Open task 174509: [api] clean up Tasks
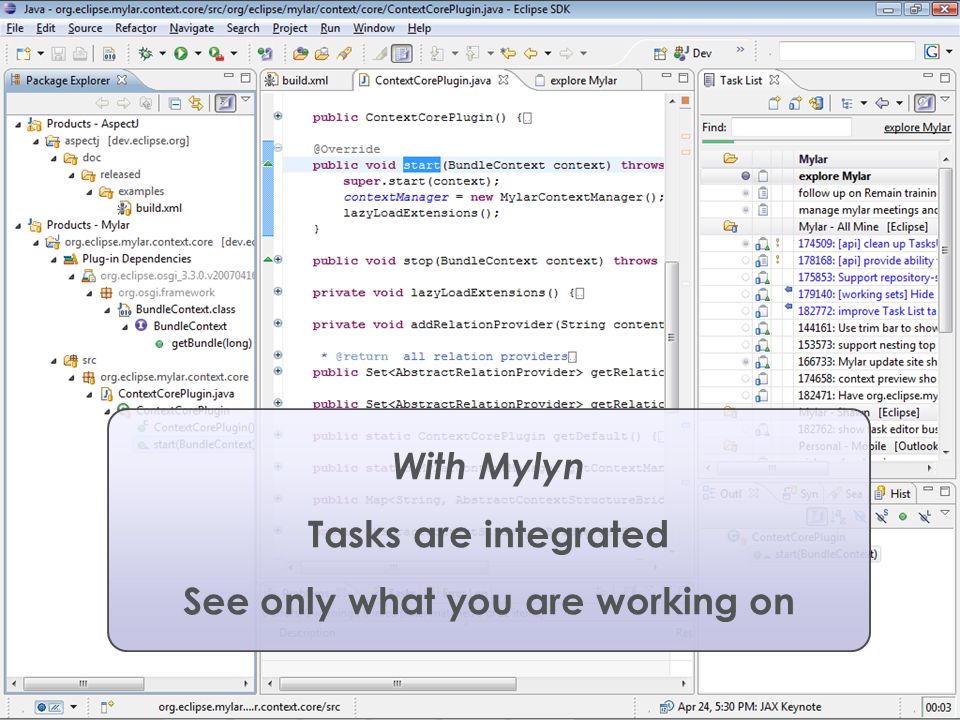 point(868,244)
